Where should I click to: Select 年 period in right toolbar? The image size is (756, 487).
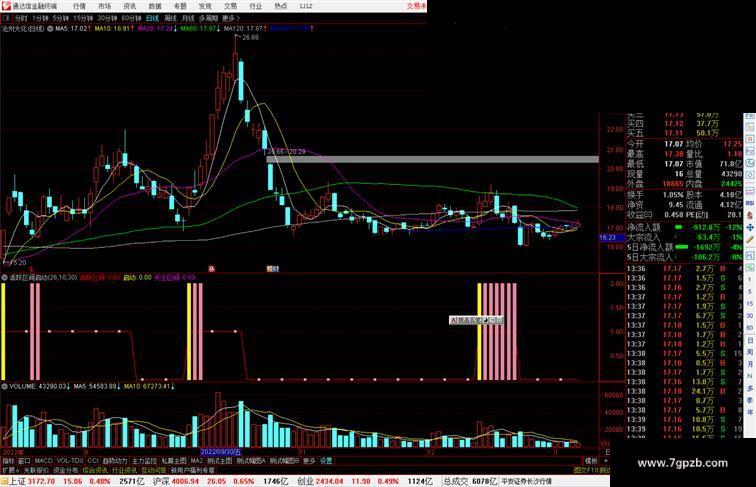750,412
